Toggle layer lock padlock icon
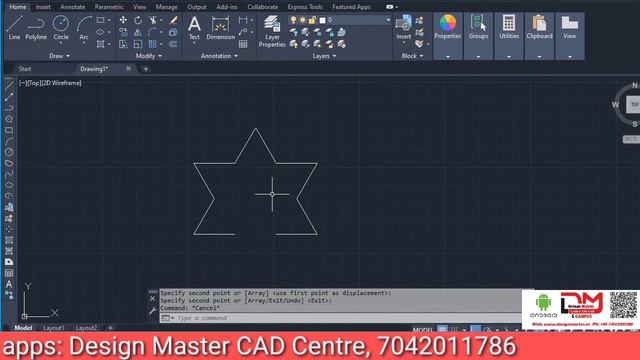 click(x=312, y=20)
